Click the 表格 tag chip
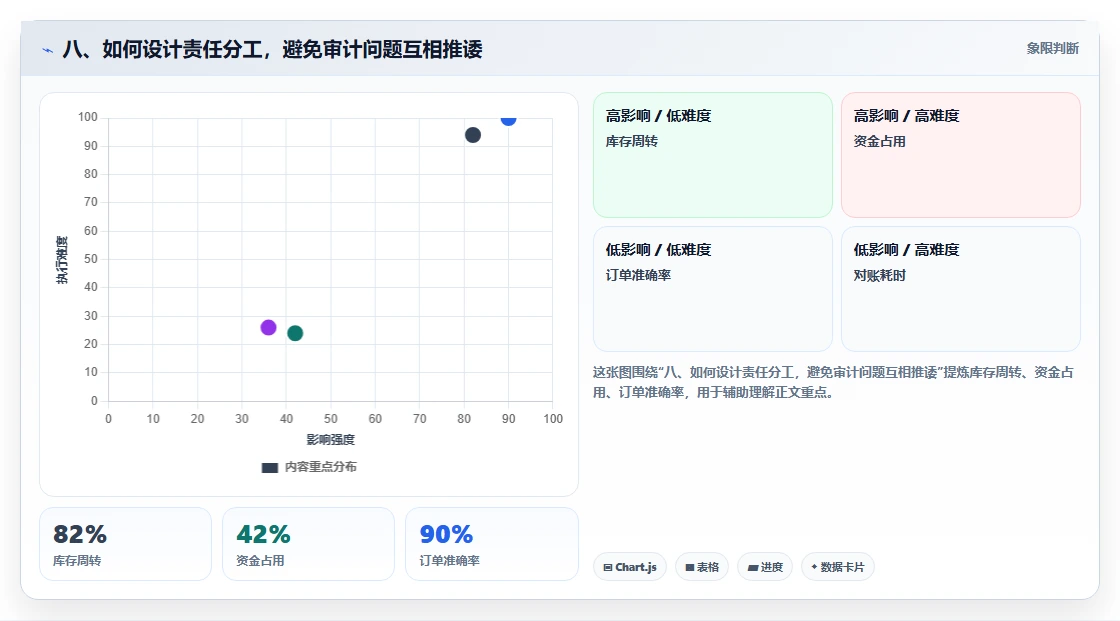This screenshot has width=1120, height=621. (x=702, y=567)
